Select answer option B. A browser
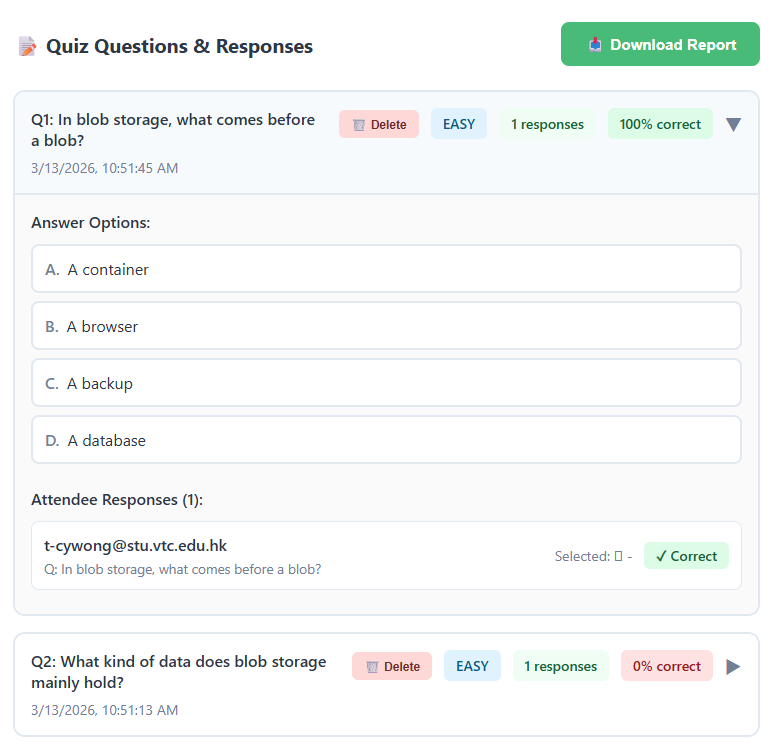This screenshot has width=777, height=744. (386, 326)
